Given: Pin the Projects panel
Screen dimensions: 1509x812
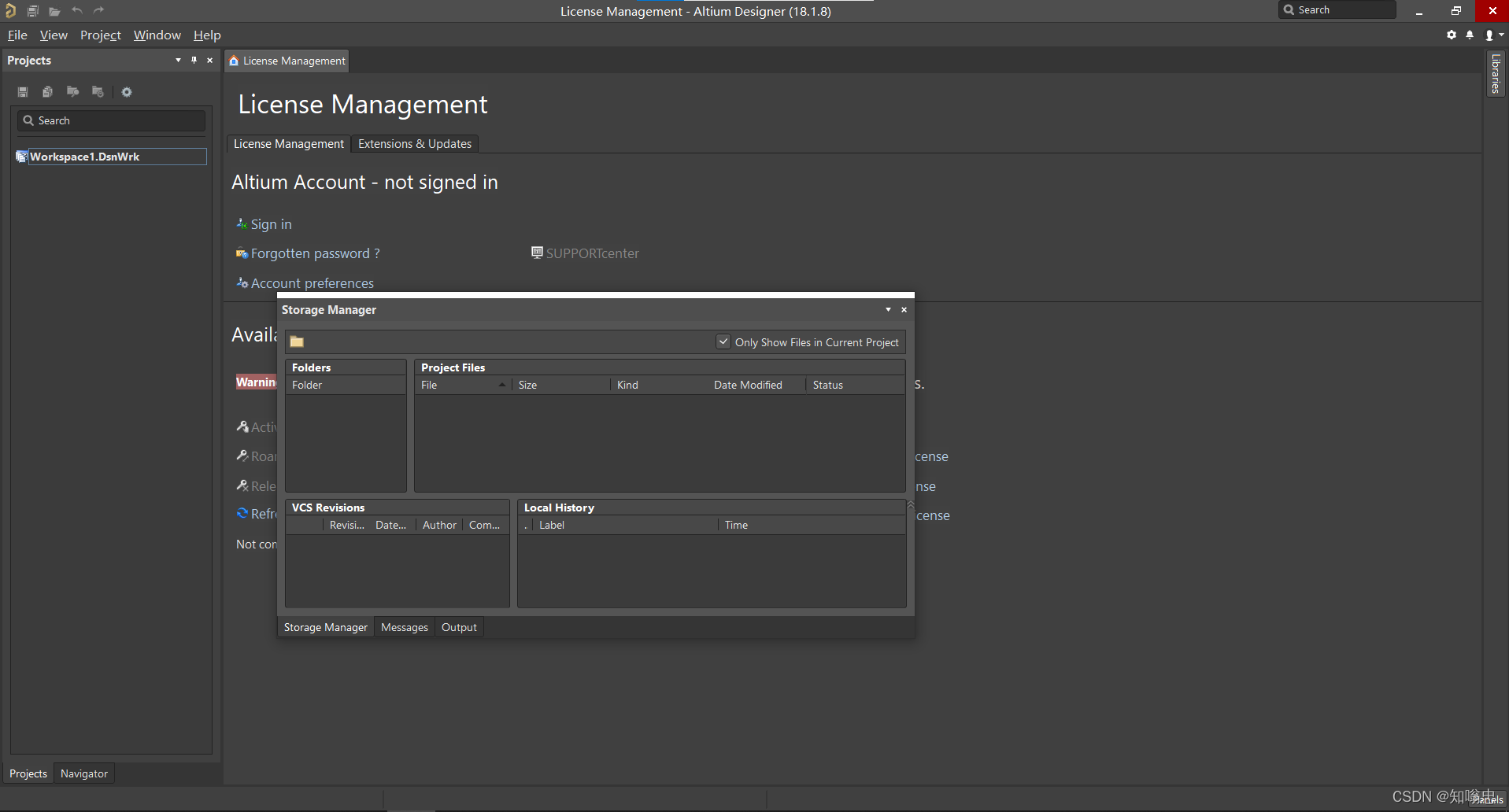Looking at the screenshot, I should (194, 60).
